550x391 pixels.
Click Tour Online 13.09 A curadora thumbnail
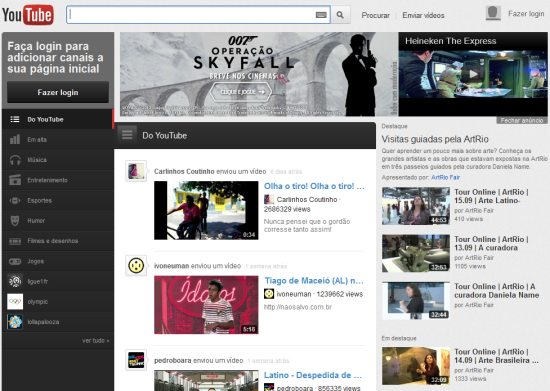[416, 253]
